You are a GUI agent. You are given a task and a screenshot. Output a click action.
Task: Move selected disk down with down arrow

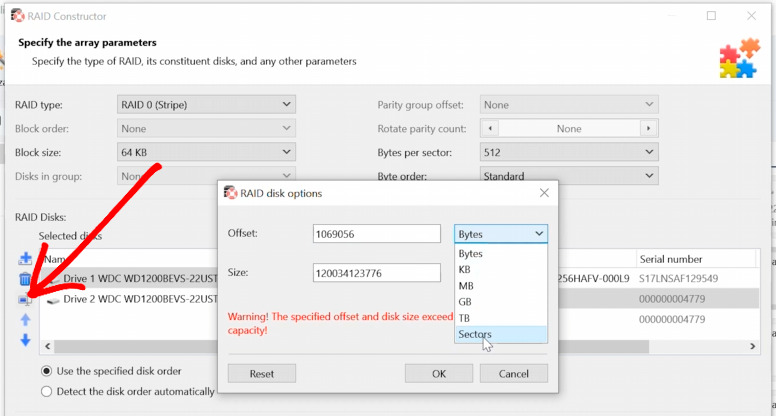click(25, 340)
